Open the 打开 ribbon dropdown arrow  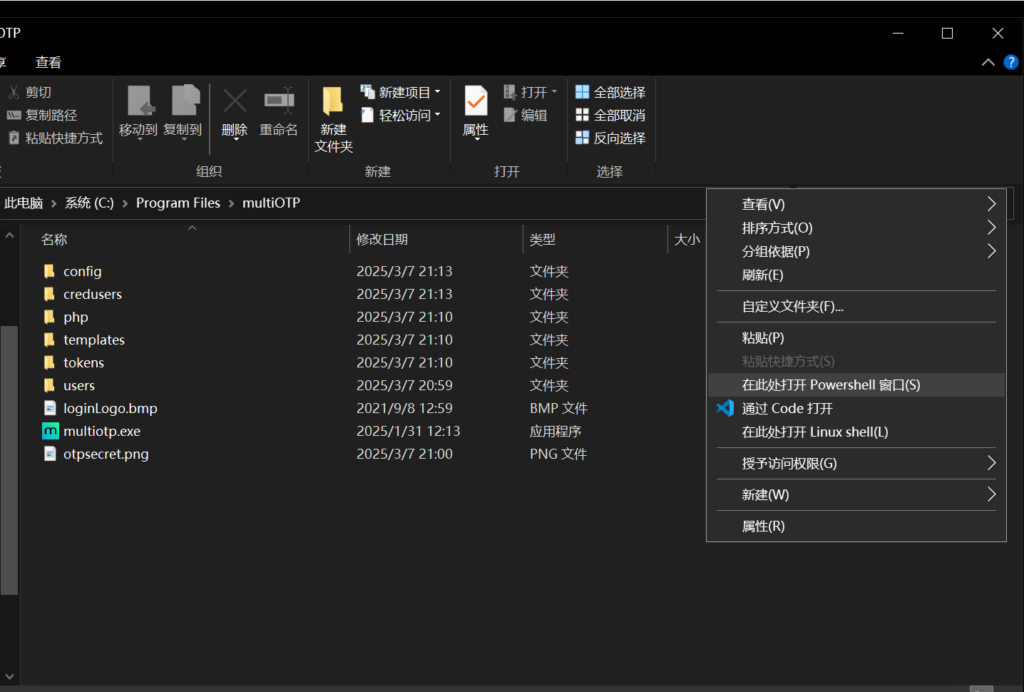click(554, 92)
